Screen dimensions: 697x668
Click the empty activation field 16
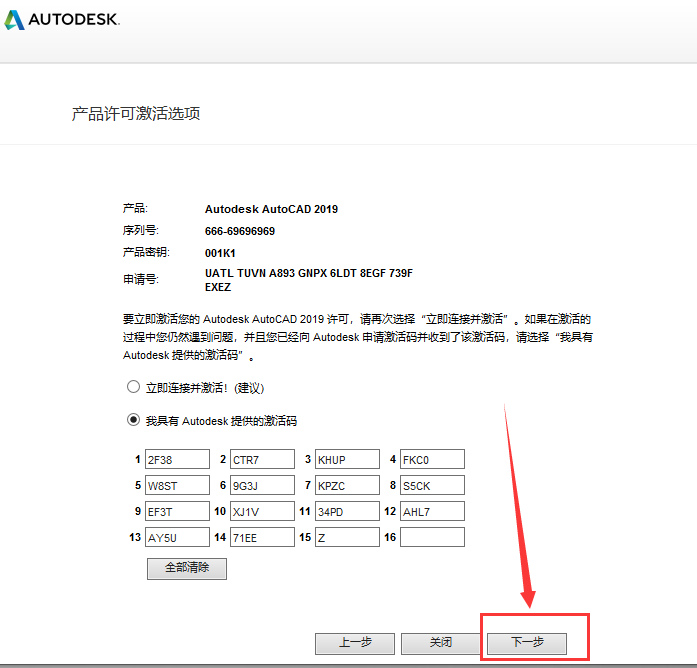click(432, 537)
